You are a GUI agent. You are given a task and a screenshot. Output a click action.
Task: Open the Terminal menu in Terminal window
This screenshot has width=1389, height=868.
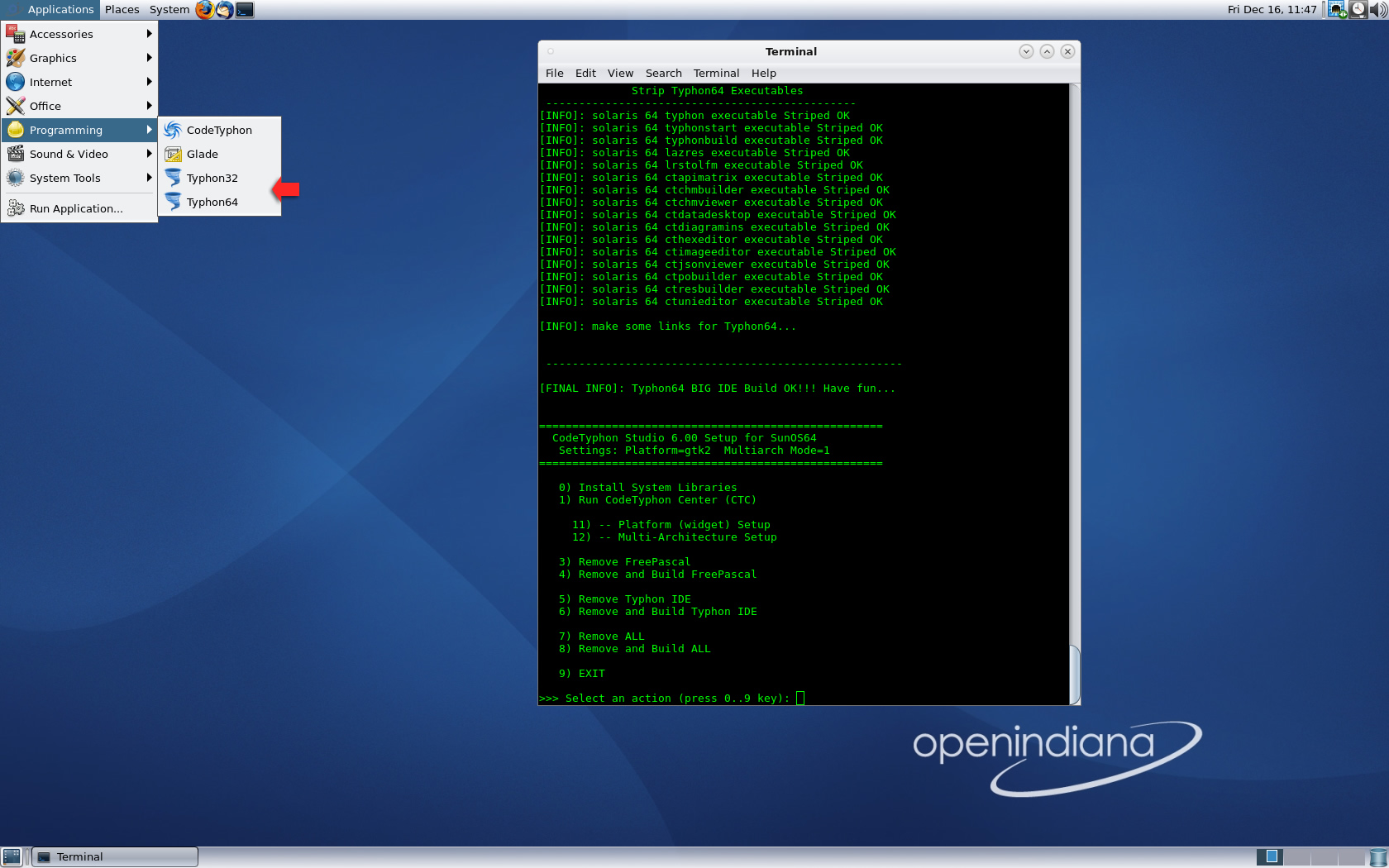point(716,73)
